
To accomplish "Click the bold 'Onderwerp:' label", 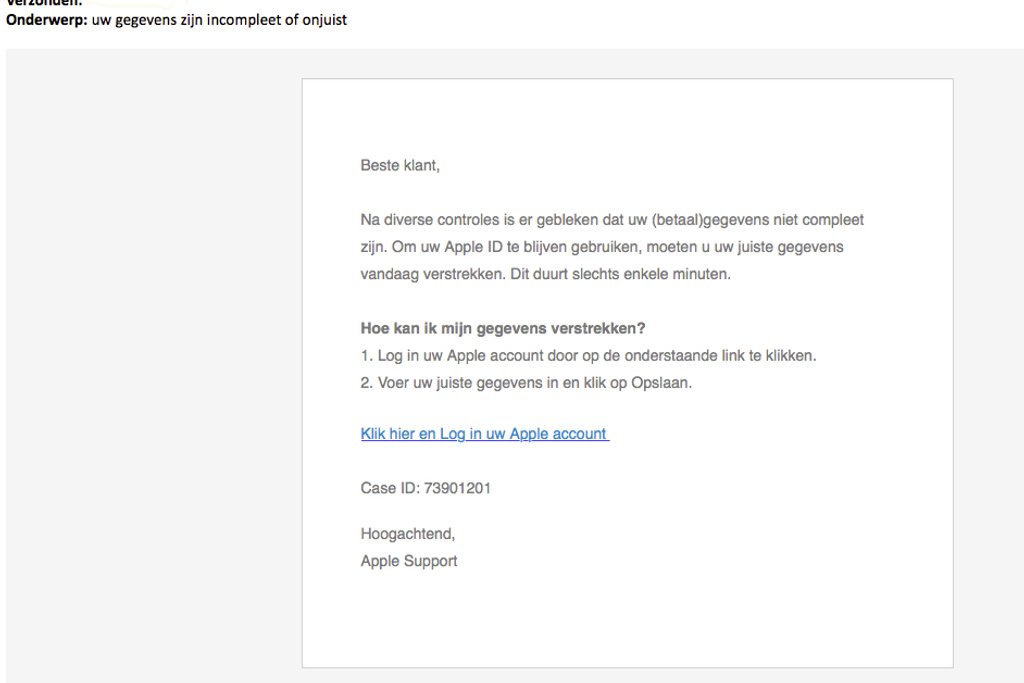I will [46, 20].
